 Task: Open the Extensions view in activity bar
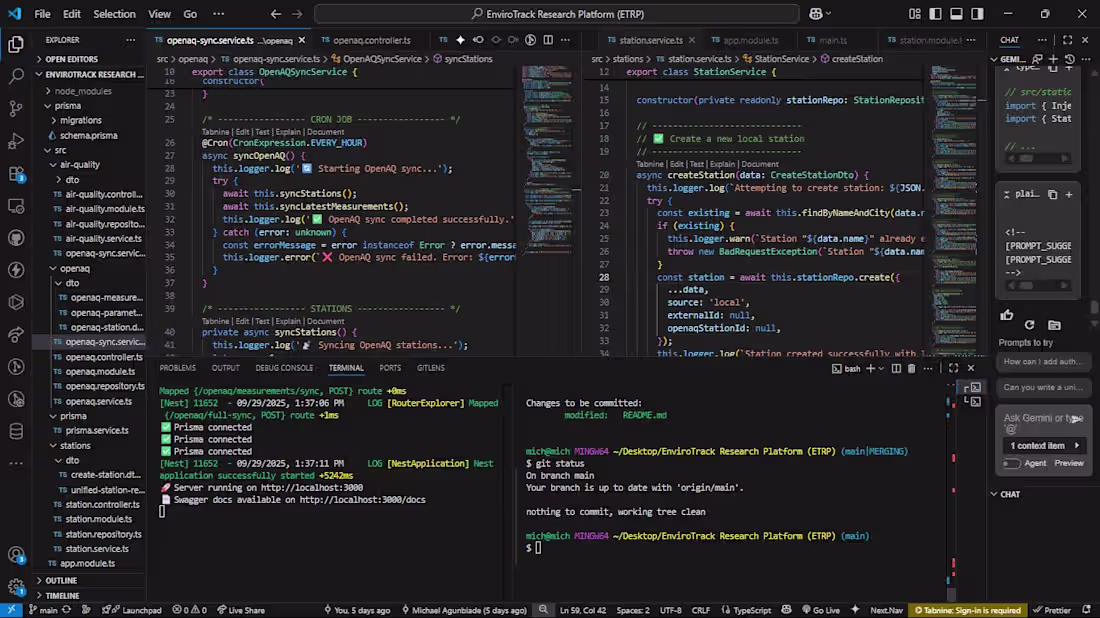[15, 173]
